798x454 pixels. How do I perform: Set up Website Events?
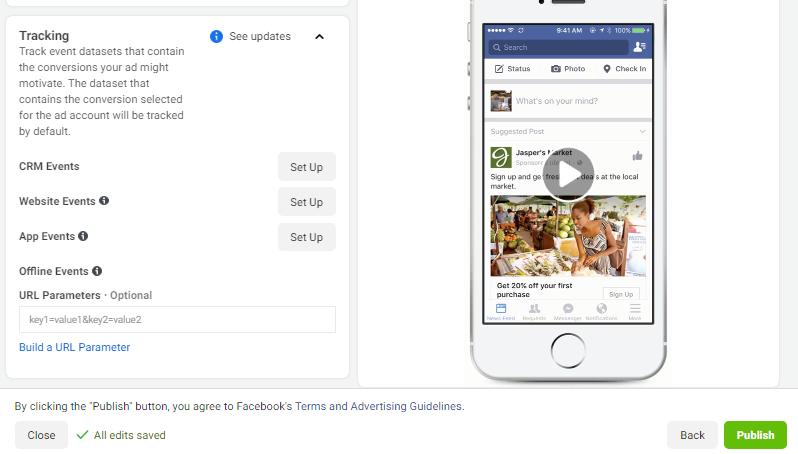point(306,202)
